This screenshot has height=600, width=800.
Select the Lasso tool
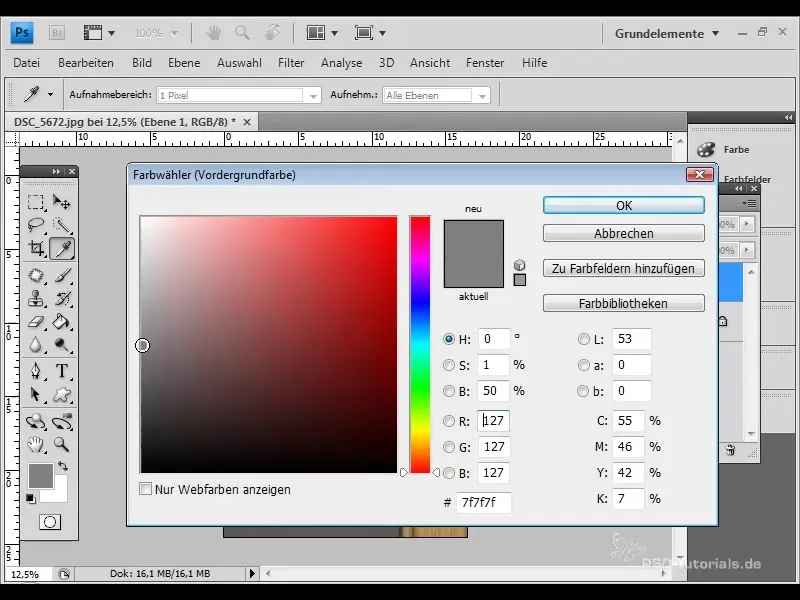36,225
